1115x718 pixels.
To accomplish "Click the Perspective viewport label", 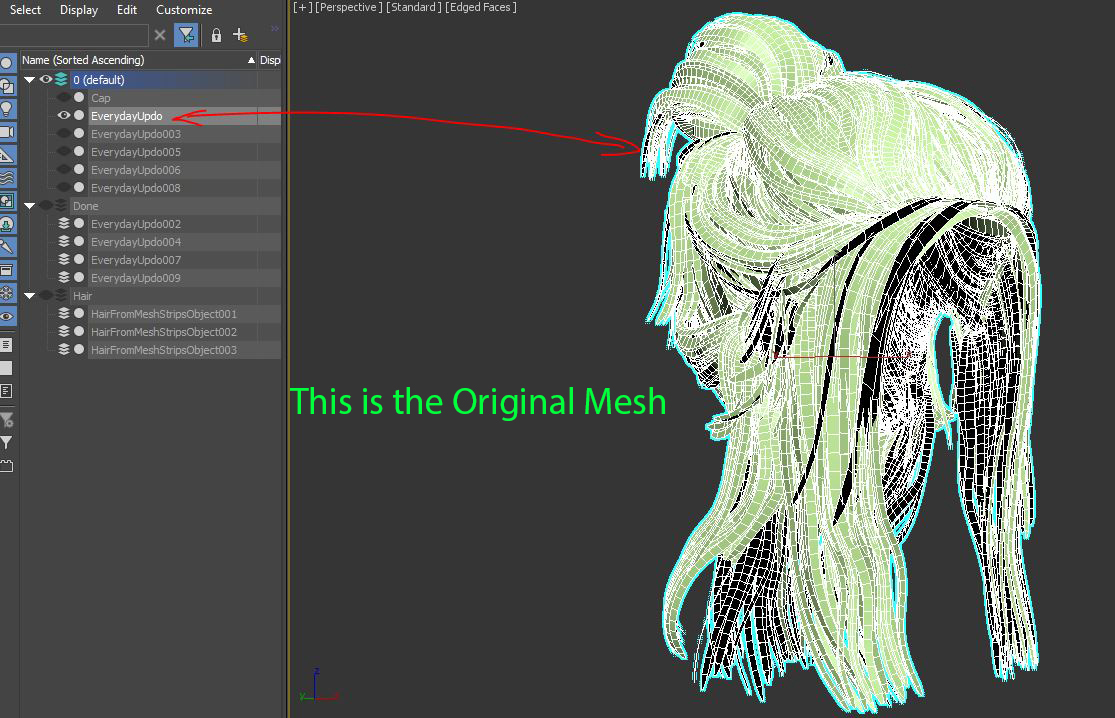I will [x=348, y=8].
